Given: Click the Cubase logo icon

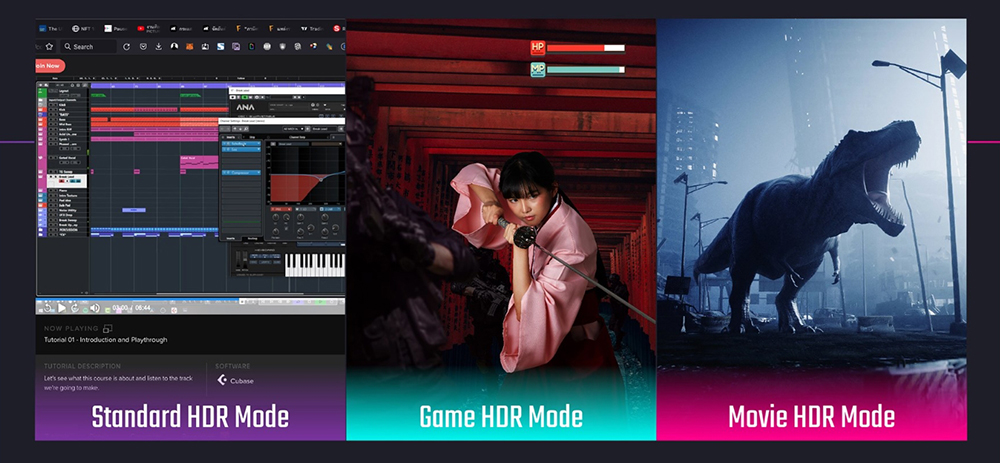Looking at the screenshot, I should tap(223, 380).
